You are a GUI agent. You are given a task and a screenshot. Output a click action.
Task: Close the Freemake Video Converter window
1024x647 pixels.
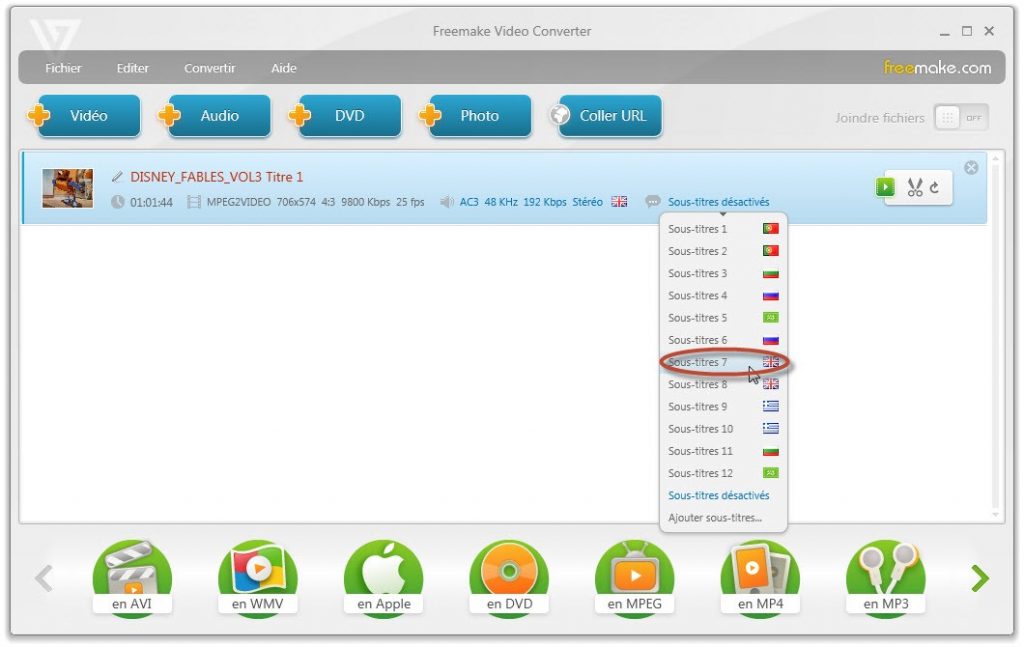tap(989, 31)
